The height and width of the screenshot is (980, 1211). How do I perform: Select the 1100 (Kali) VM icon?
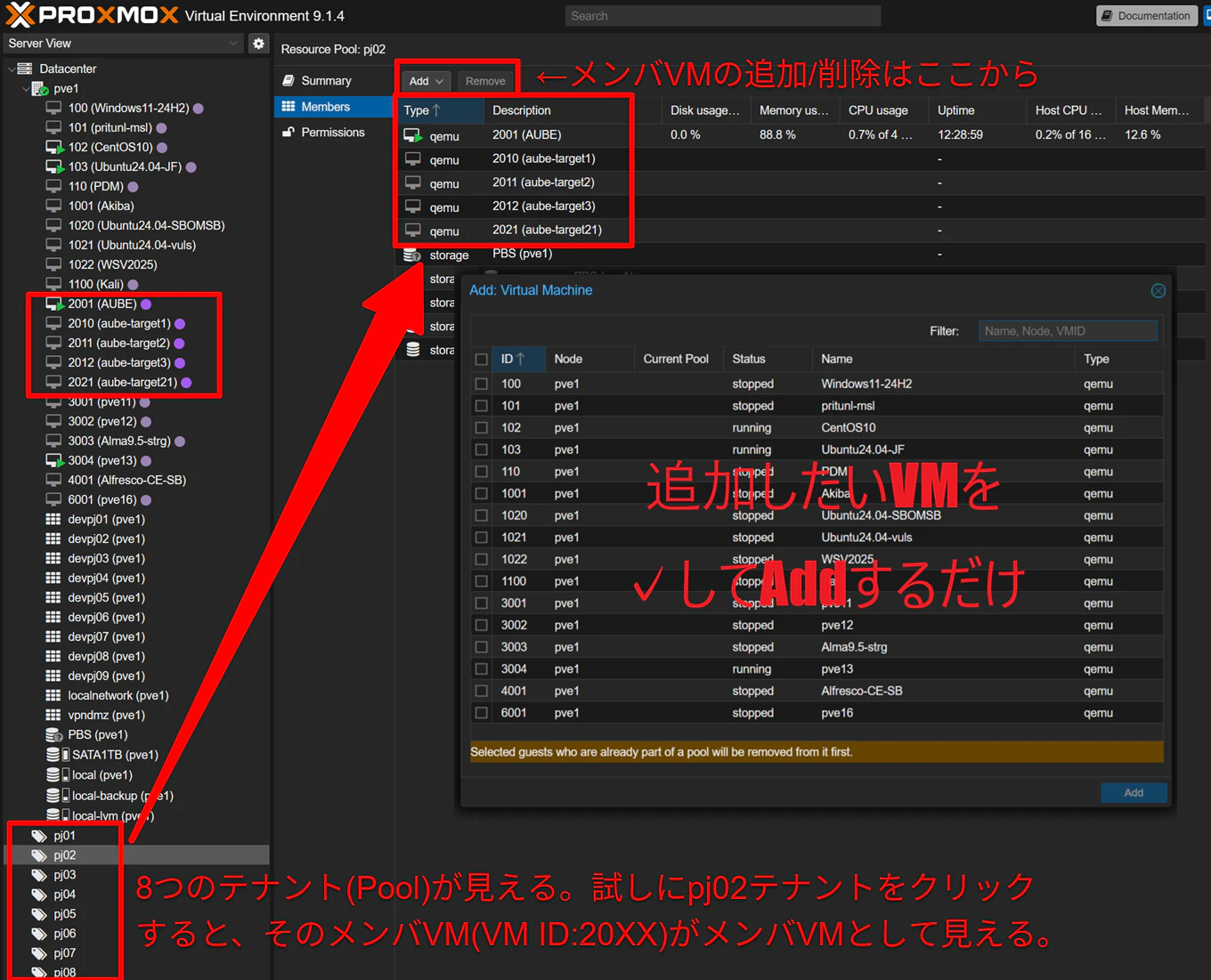click(53, 284)
